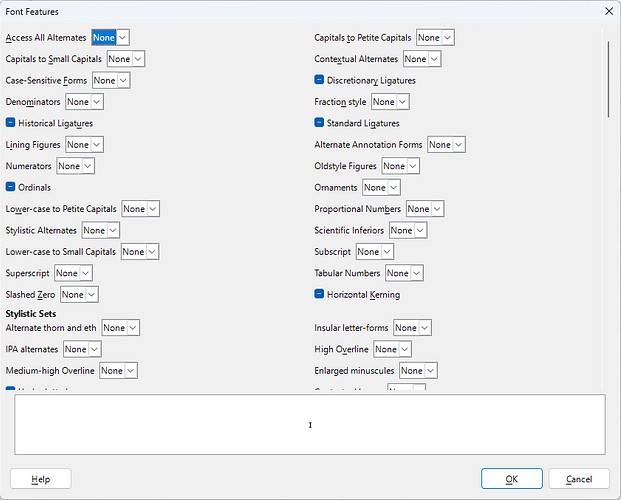Expand the Stylistic Alternates dropdown
Image resolution: width=621 pixels, height=500 pixels.
pyautogui.click(x=100, y=230)
